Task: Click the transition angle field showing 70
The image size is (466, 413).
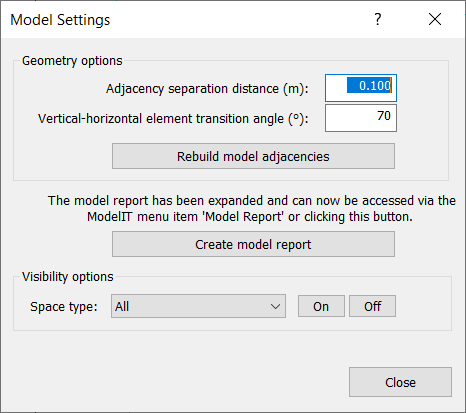Action: [361, 118]
